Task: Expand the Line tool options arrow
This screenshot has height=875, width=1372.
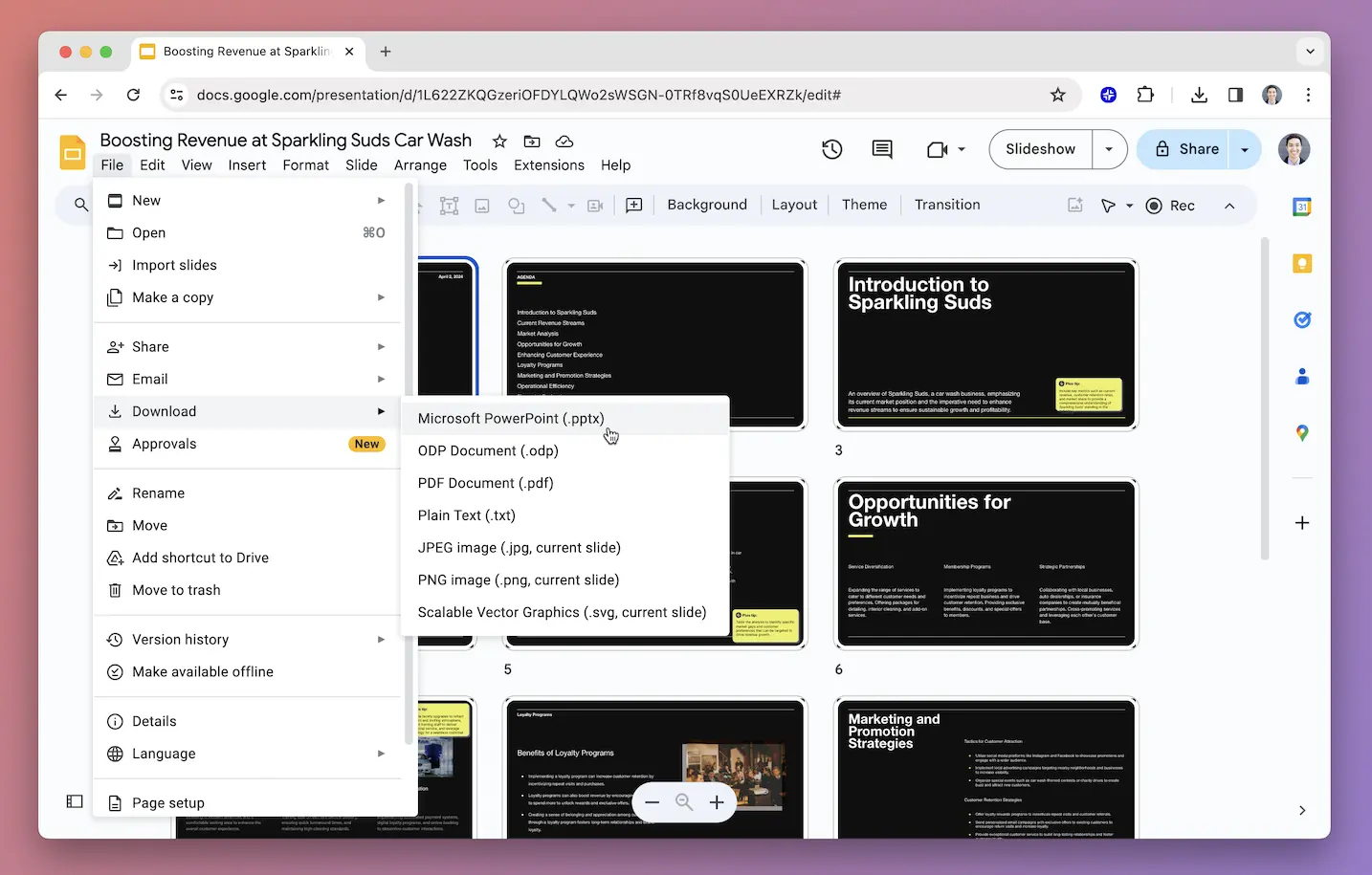Action: [571, 205]
